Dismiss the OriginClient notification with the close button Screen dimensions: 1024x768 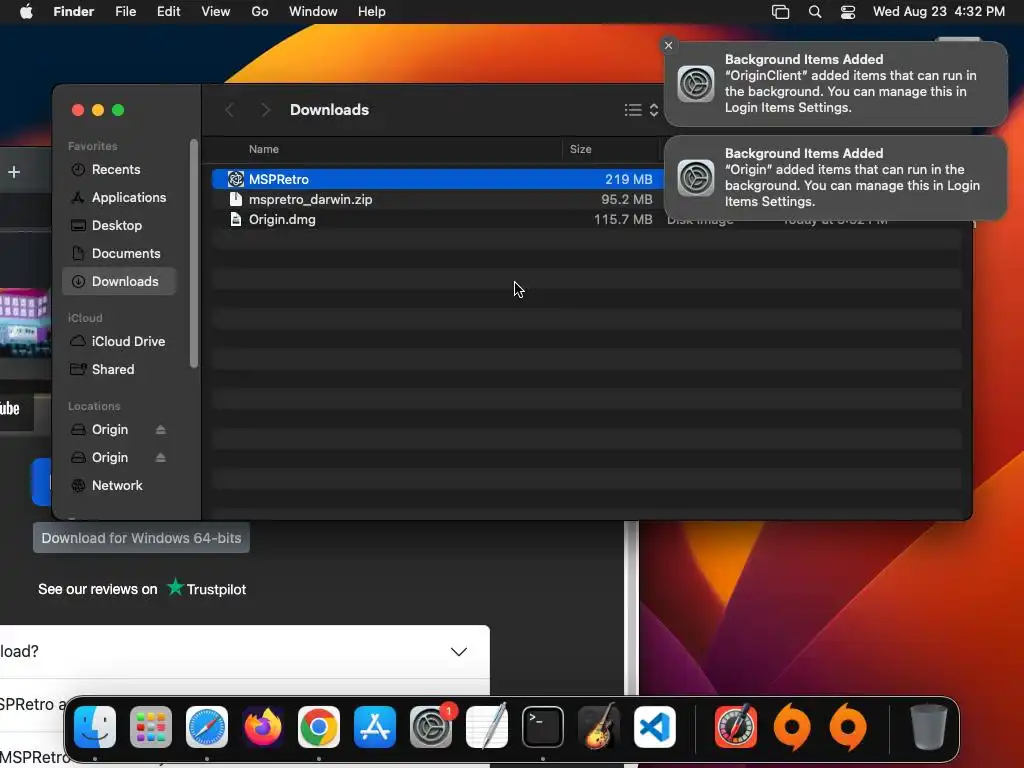(x=668, y=45)
